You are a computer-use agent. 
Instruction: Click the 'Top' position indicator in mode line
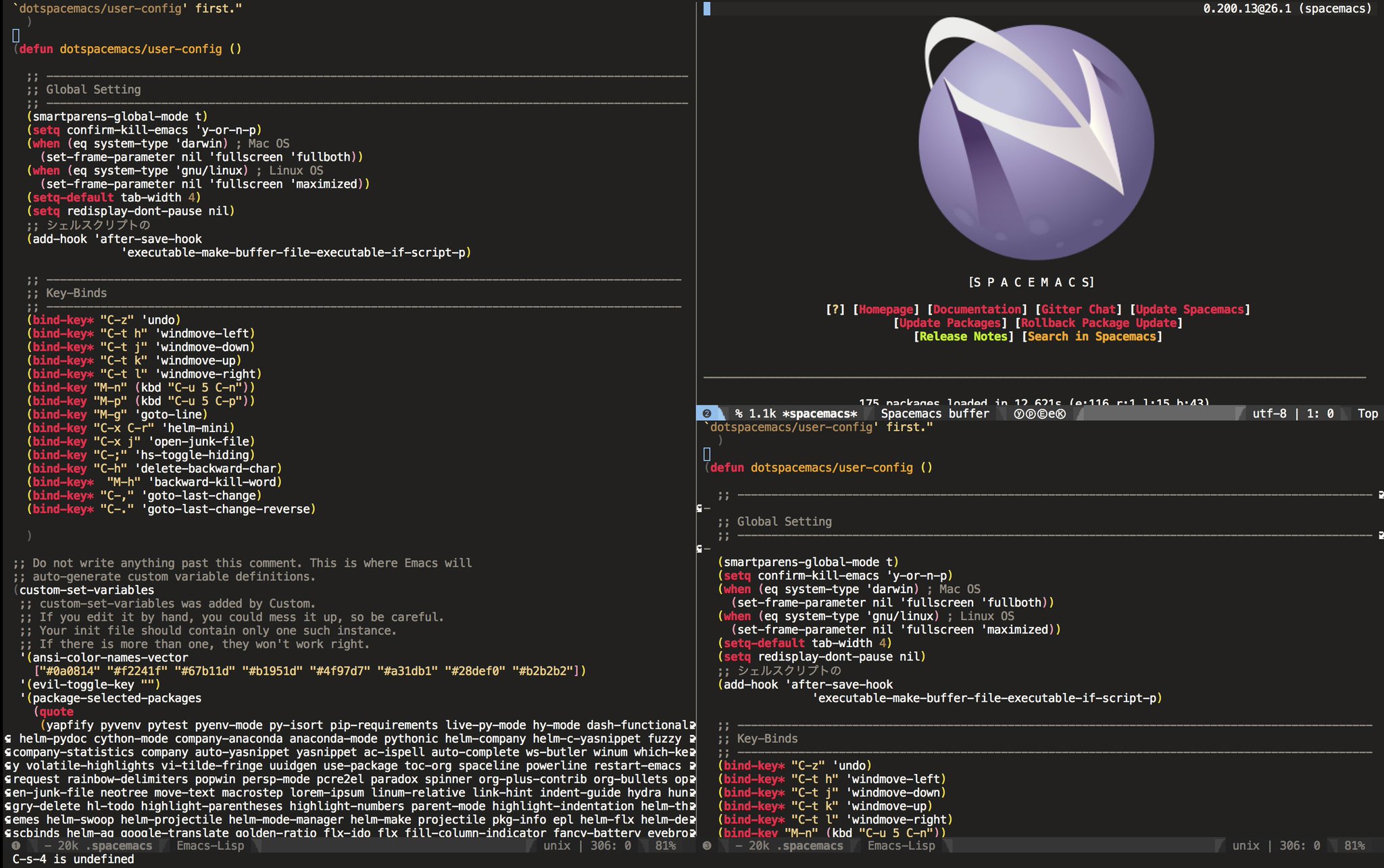[1368, 413]
